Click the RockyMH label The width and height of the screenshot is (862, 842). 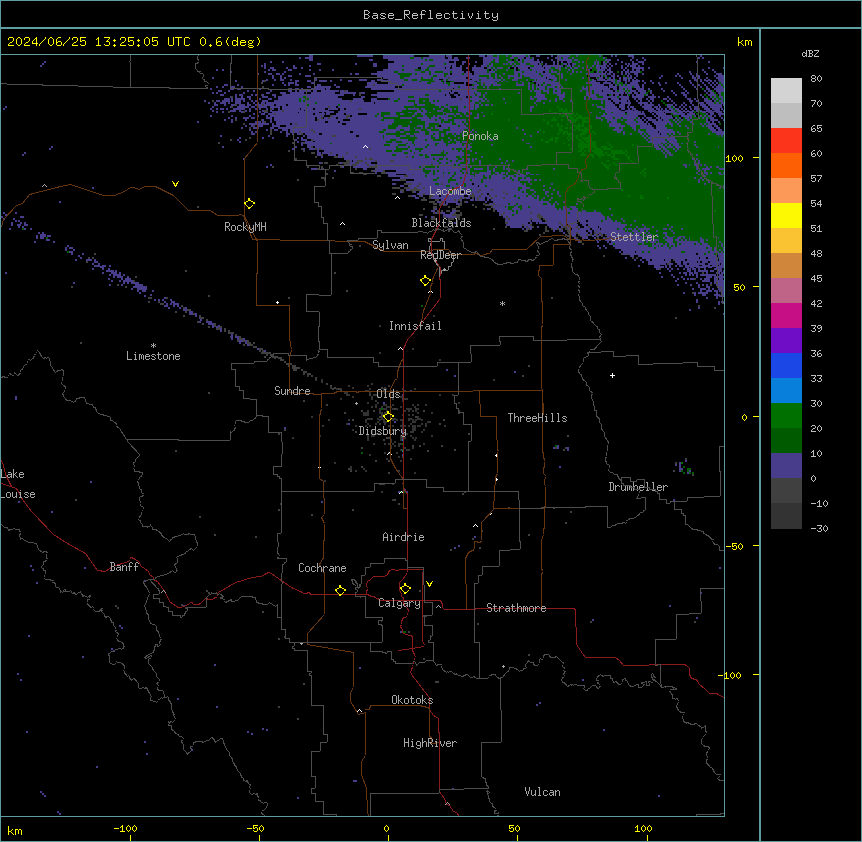click(x=245, y=227)
